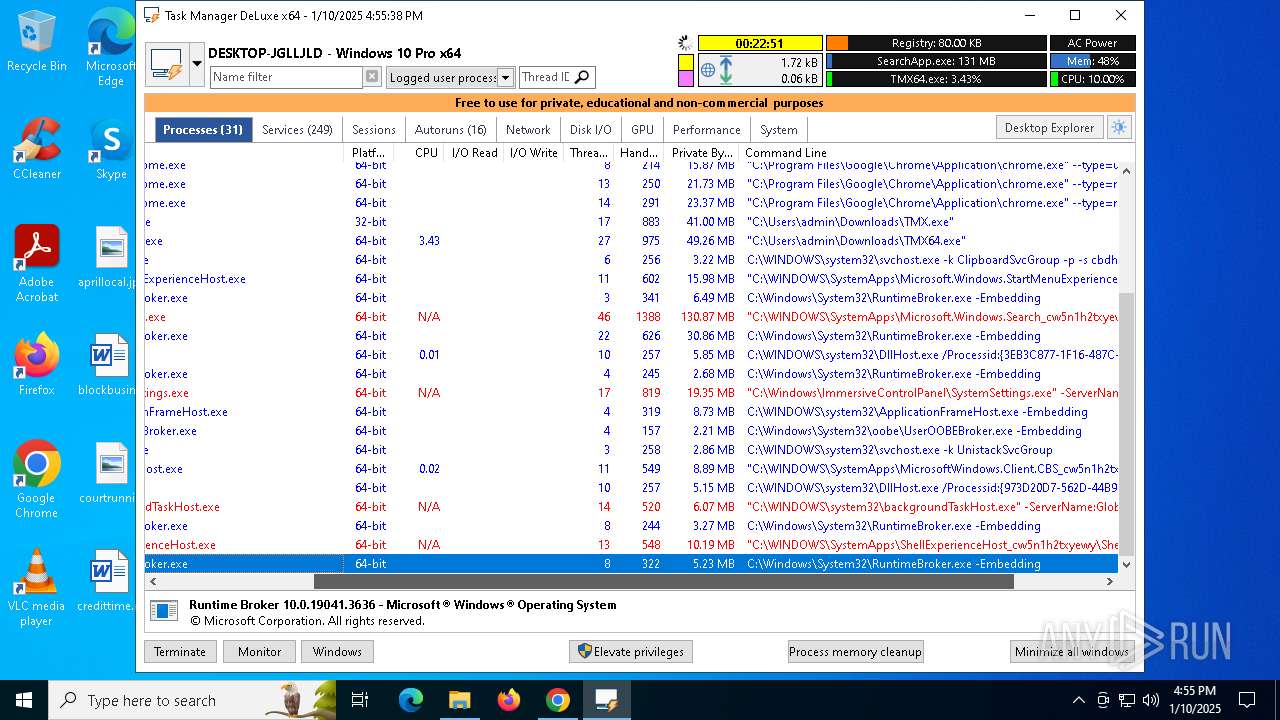Select the ApplicationFrameHost.exe row
This screenshot has width=1280, height=720.
click(631, 412)
